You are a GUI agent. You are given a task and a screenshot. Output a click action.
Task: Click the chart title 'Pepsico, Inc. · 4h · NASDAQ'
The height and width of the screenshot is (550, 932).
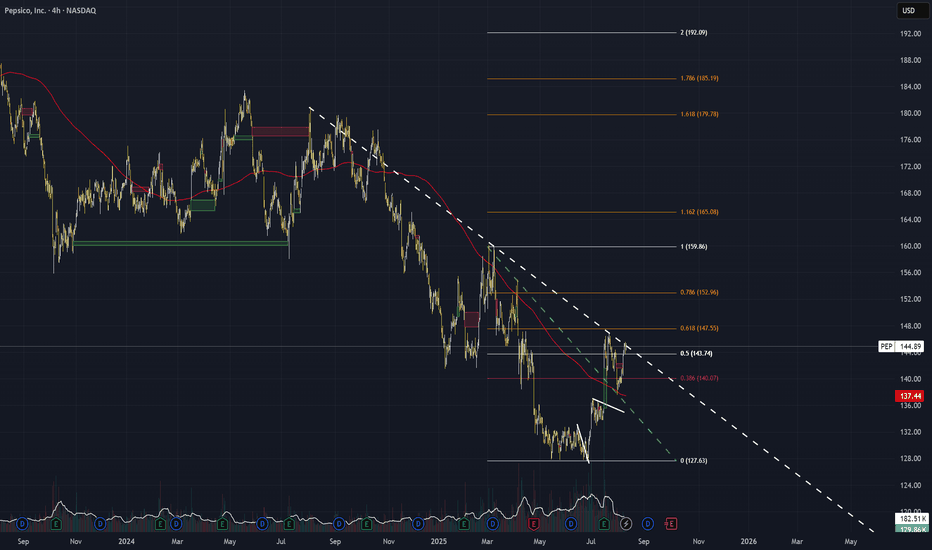pyautogui.click(x=50, y=10)
